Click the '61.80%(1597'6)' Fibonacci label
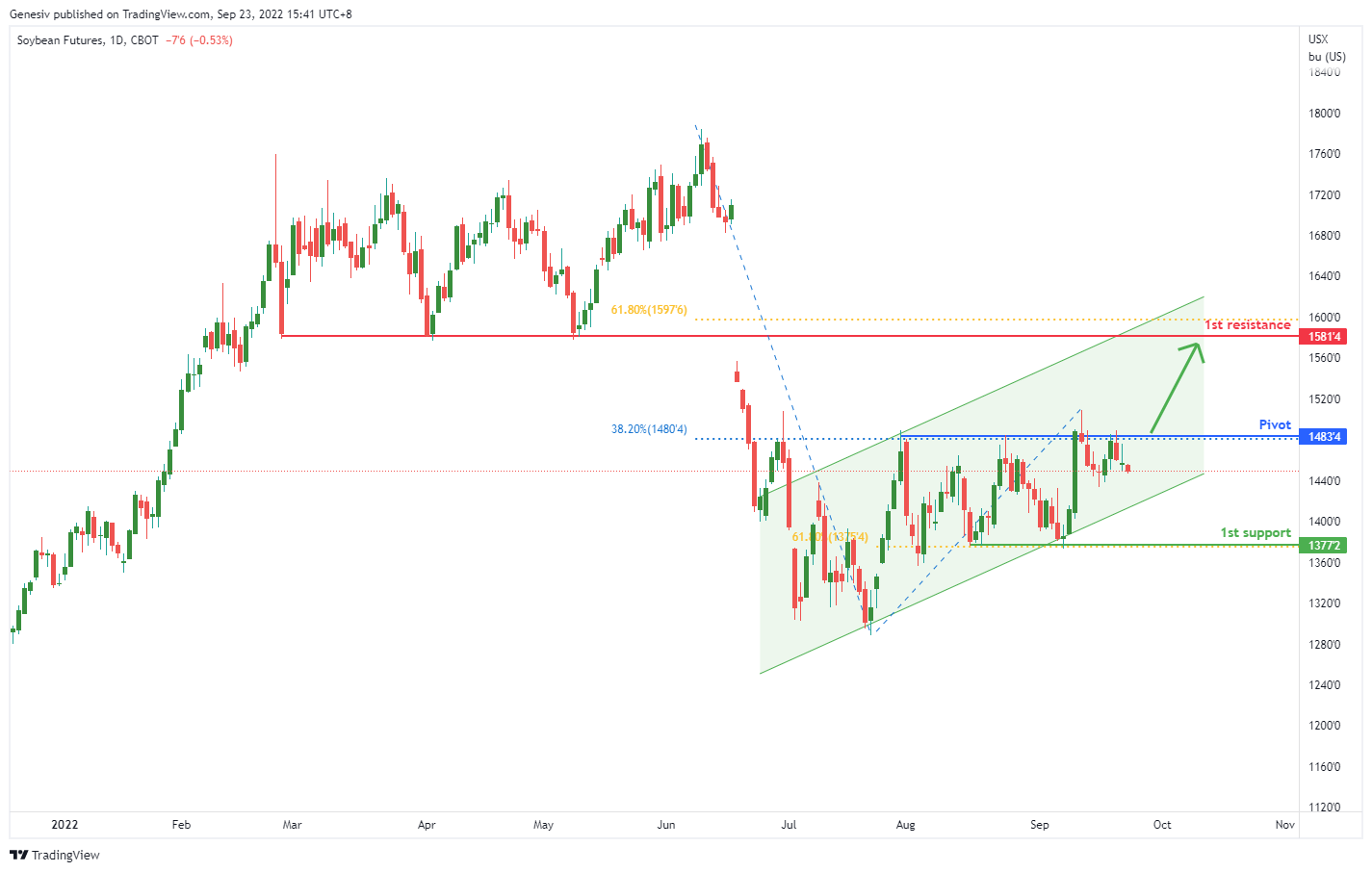Screen dimensions: 1372x872 coord(649,310)
